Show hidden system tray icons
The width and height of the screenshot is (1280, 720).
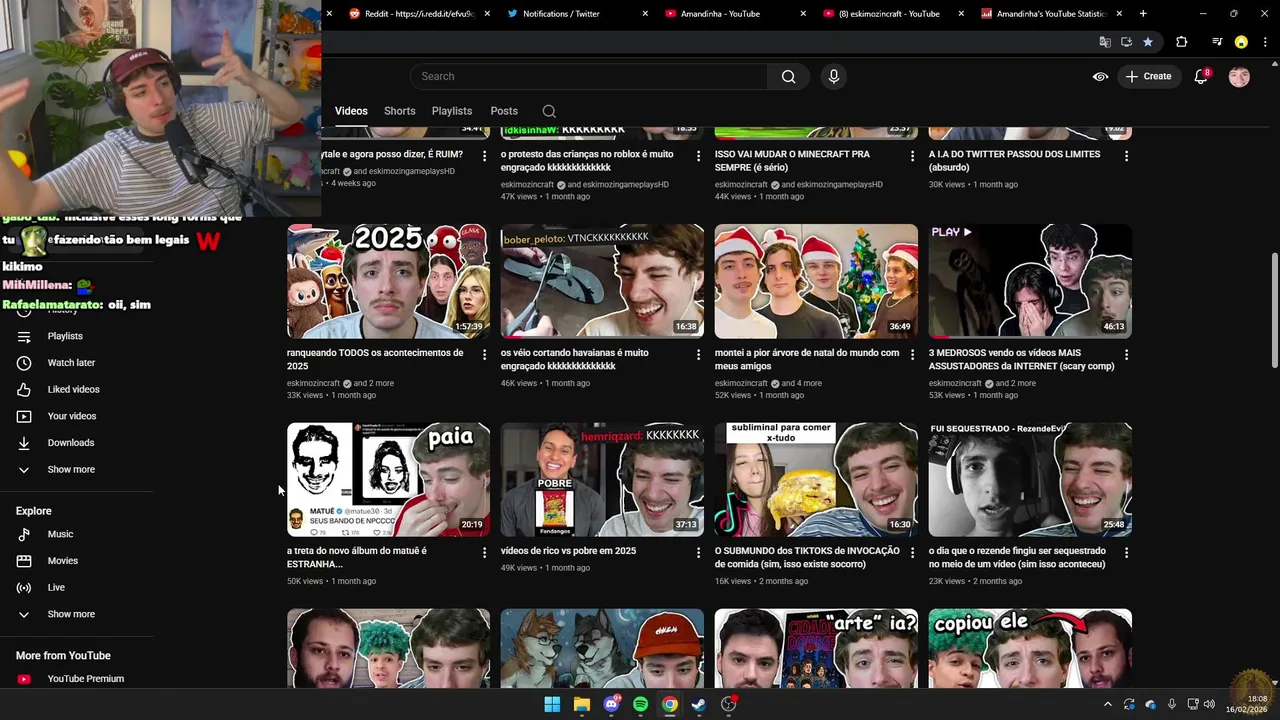(x=1107, y=704)
